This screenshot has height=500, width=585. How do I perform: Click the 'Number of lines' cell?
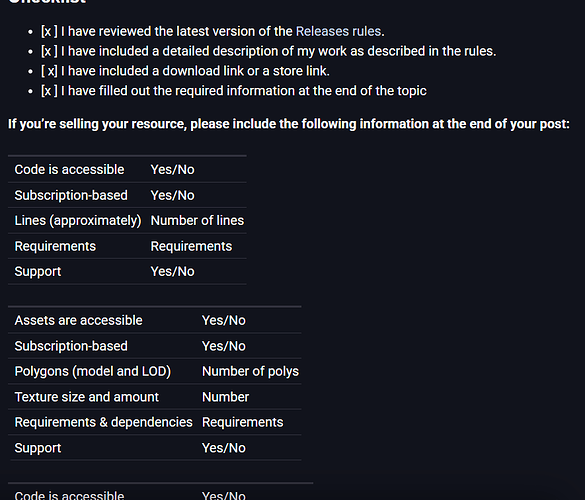pos(197,221)
